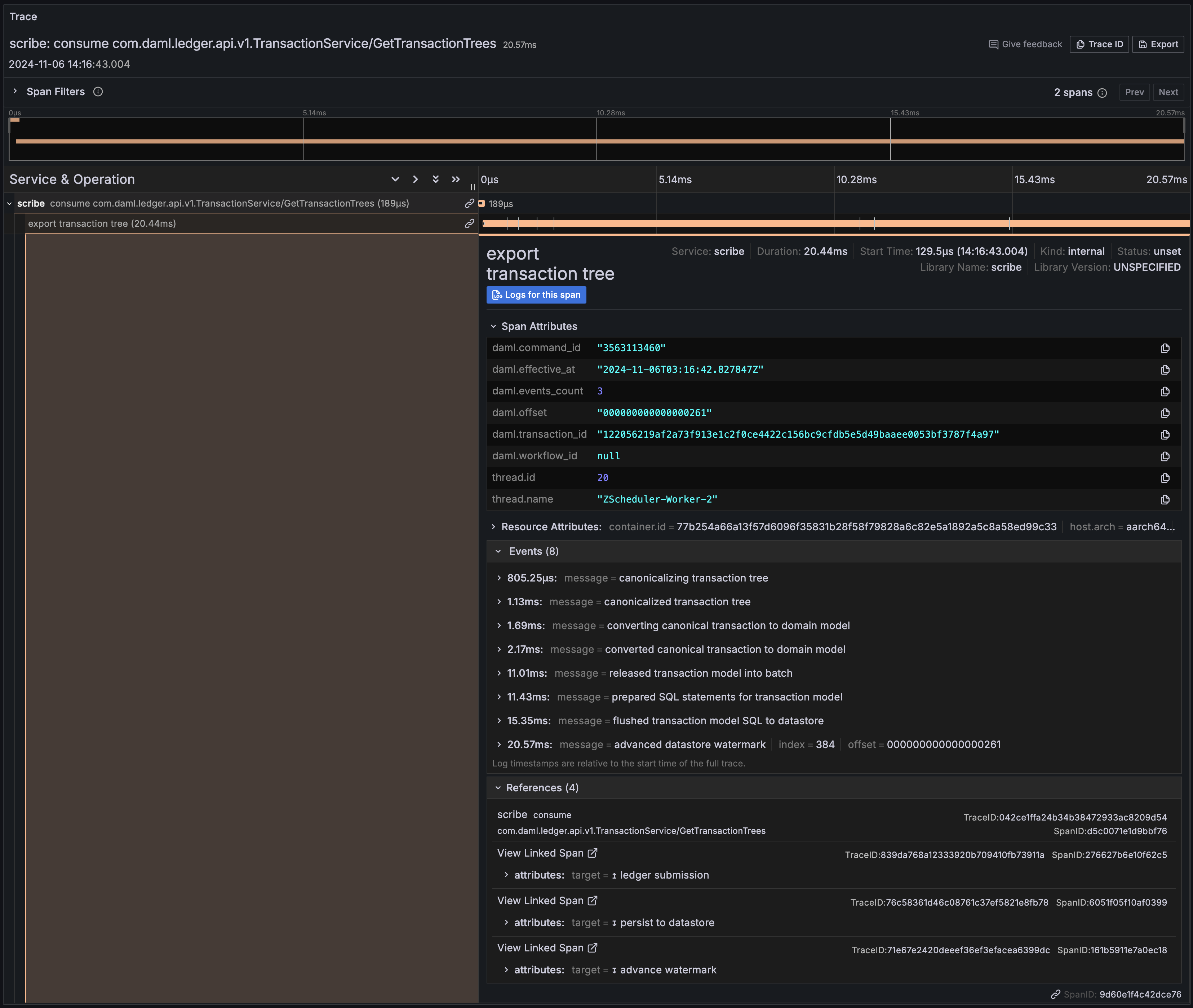Expand the Resource Attributes section

pos(494,527)
